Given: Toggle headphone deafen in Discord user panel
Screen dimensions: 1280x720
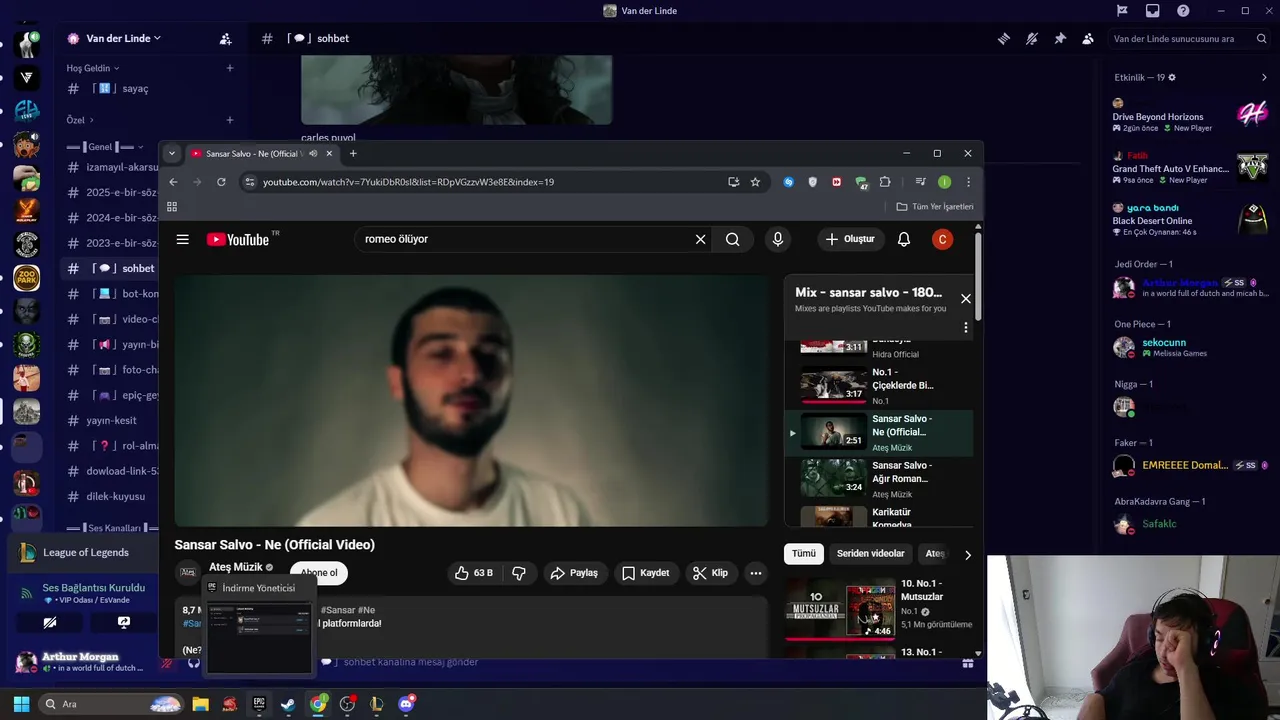Looking at the screenshot, I should [194, 662].
